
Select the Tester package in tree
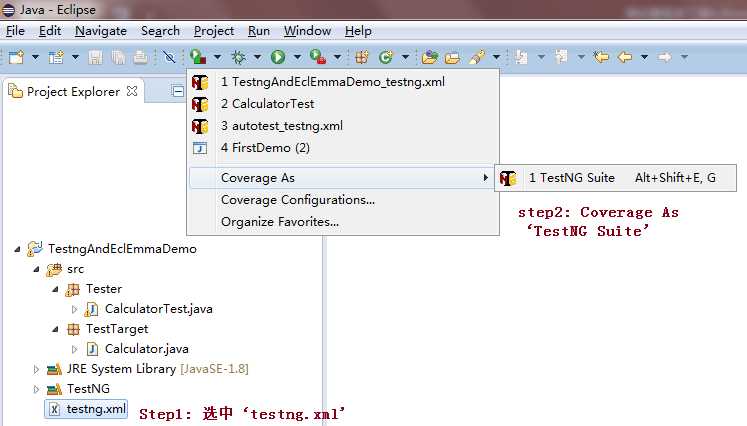93,289
